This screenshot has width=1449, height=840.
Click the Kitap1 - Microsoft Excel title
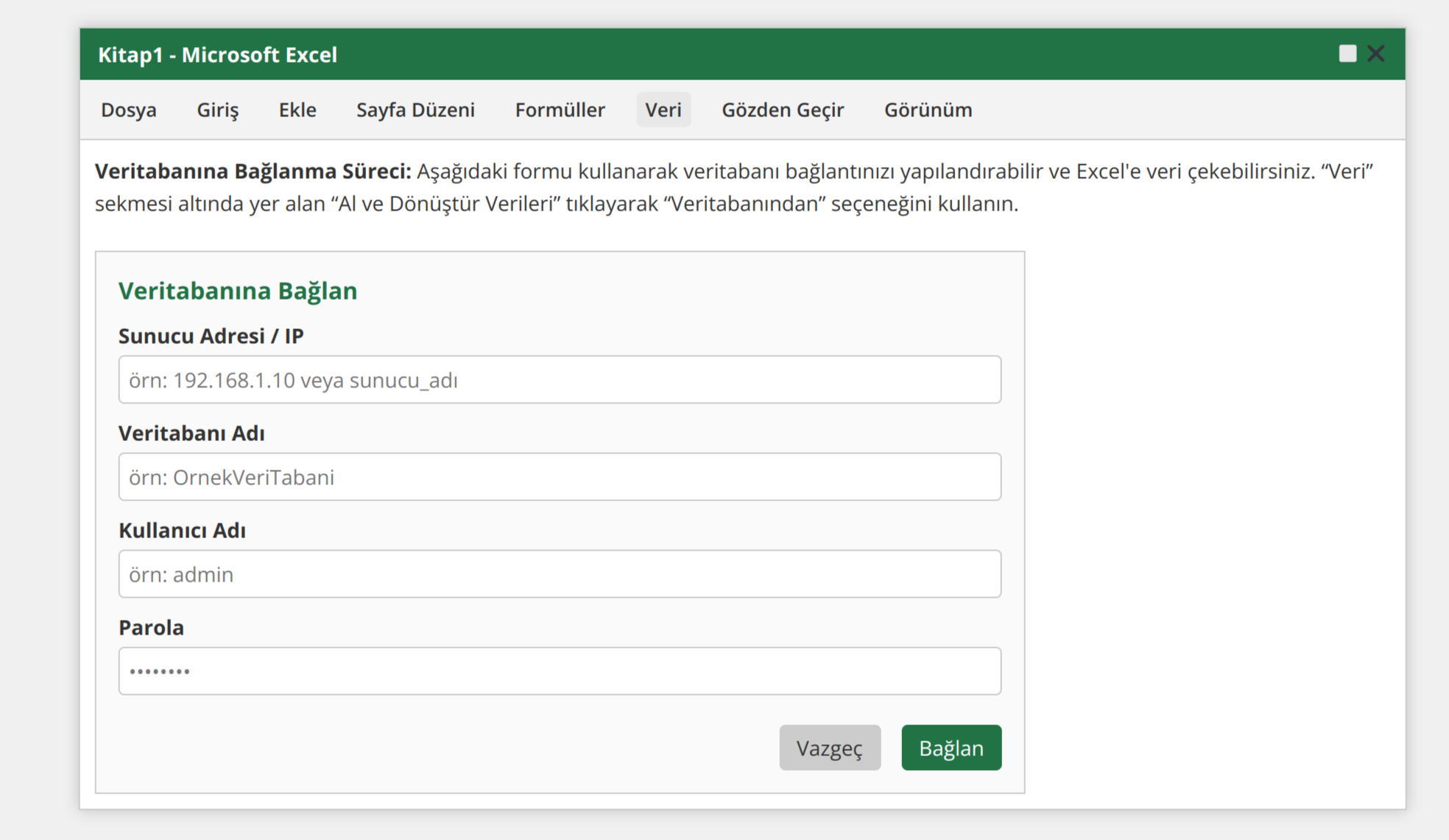(x=219, y=54)
